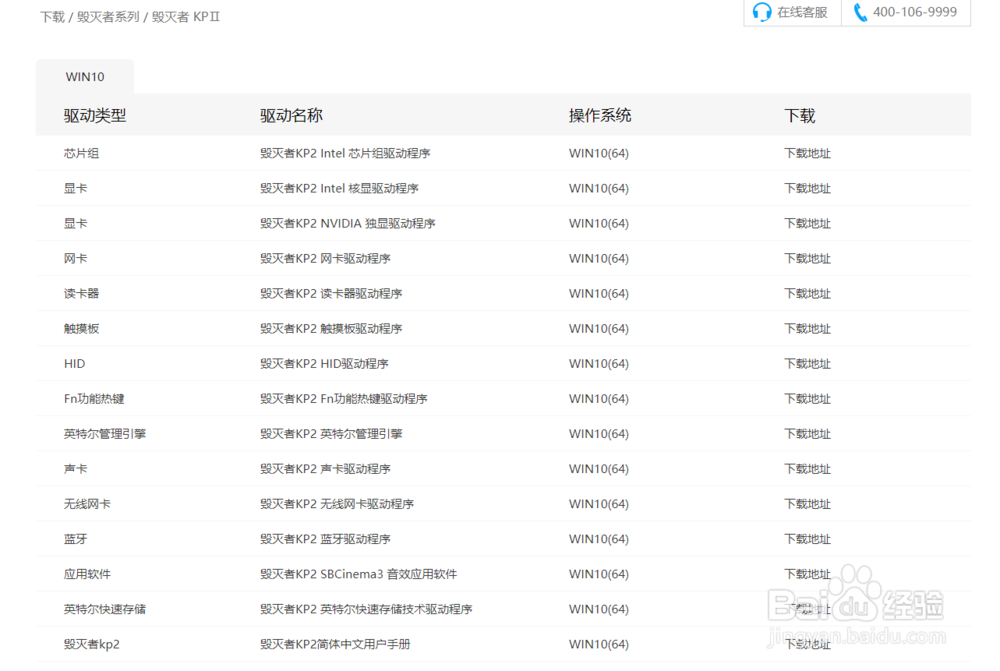Download the 触摸板驱动程序 touchpad driver
Image resolution: width=1000 pixels, height=671 pixels.
[807, 328]
